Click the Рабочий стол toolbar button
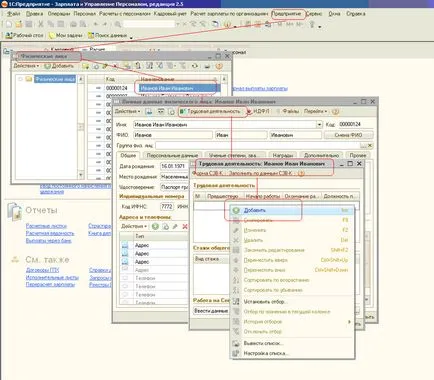Screen dimensions: 434x380 click(24, 35)
